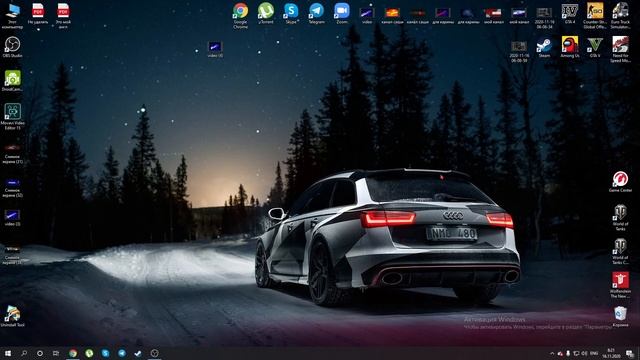Screen dimensions: 640x360
Task: Open the Skype desktop shortcut
Action: (x=291, y=13)
